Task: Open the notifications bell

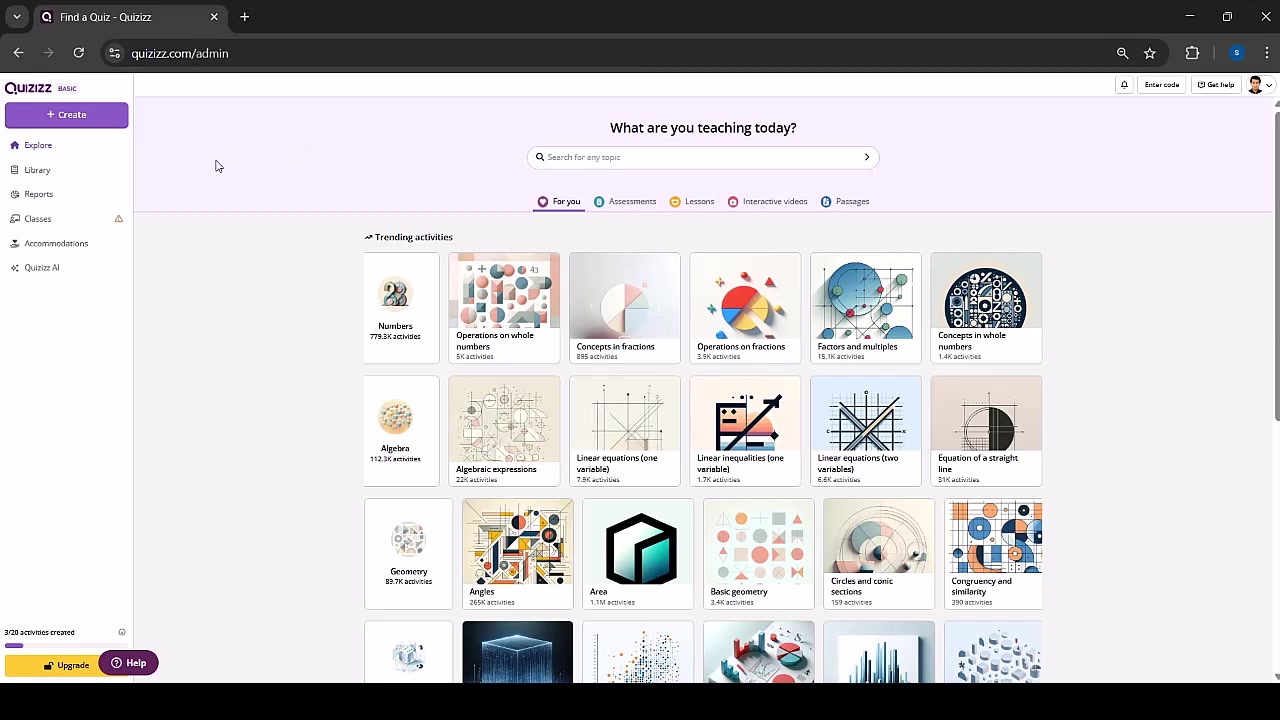Action: 1124,85
